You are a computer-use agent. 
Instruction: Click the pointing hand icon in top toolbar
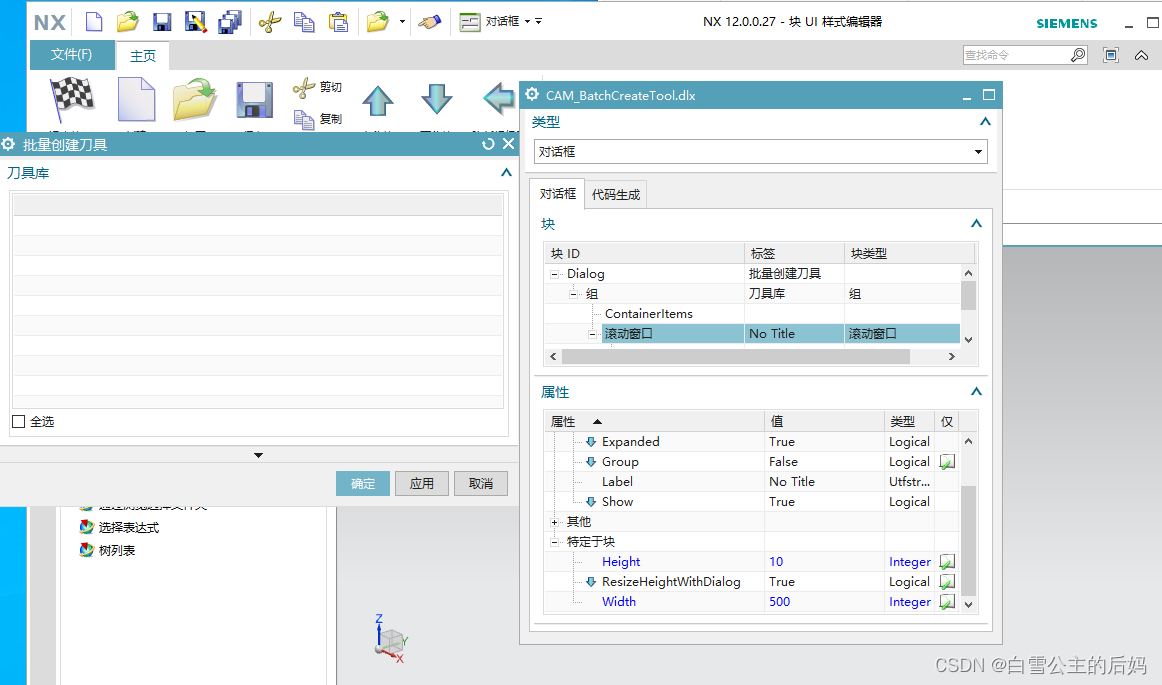coord(430,21)
